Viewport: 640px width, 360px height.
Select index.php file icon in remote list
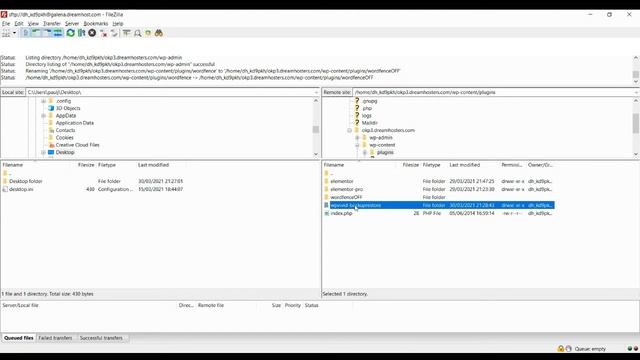tap(327, 213)
